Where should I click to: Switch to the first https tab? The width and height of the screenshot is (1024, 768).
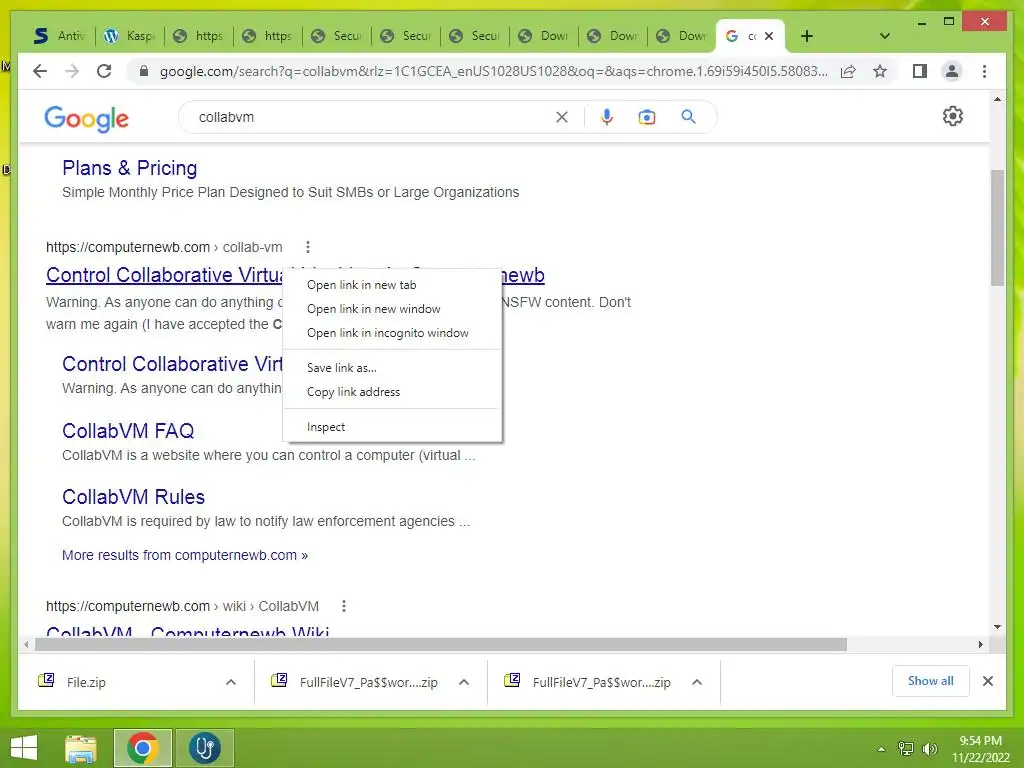(199, 36)
